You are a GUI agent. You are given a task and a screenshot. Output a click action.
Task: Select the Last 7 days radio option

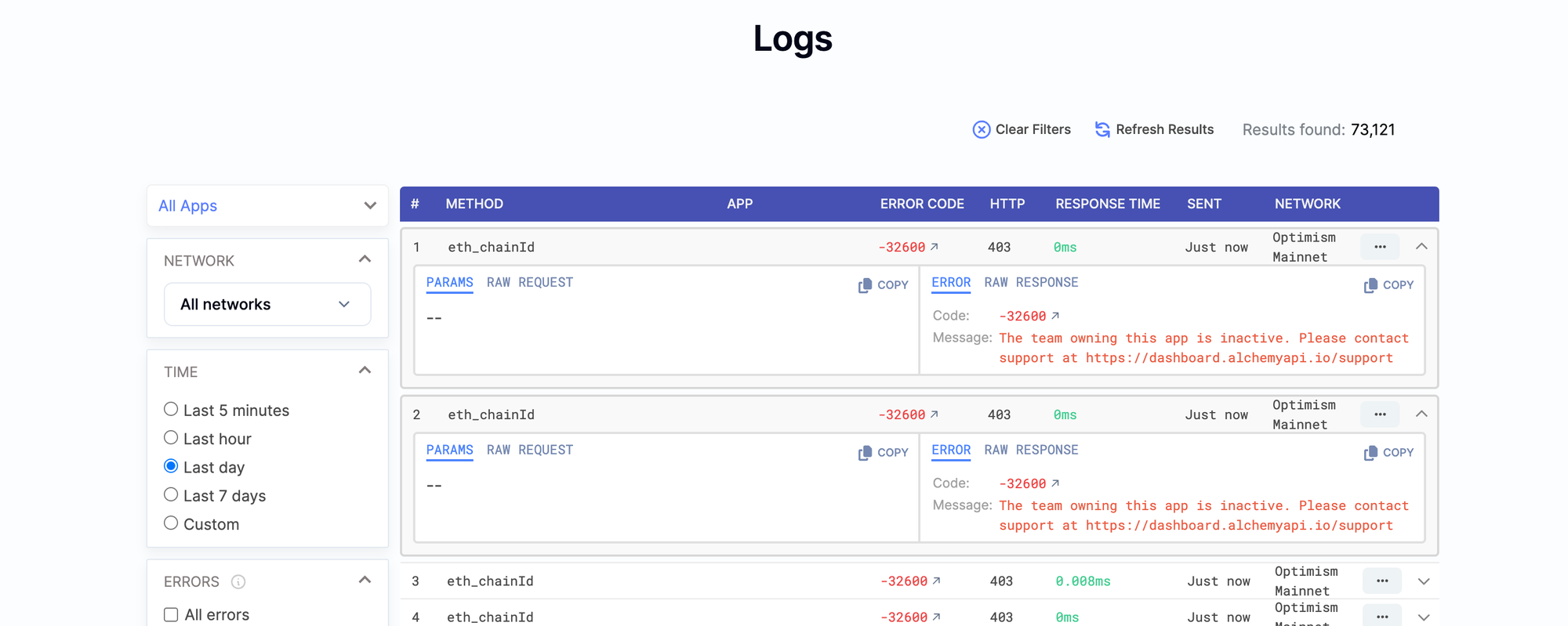(x=171, y=494)
